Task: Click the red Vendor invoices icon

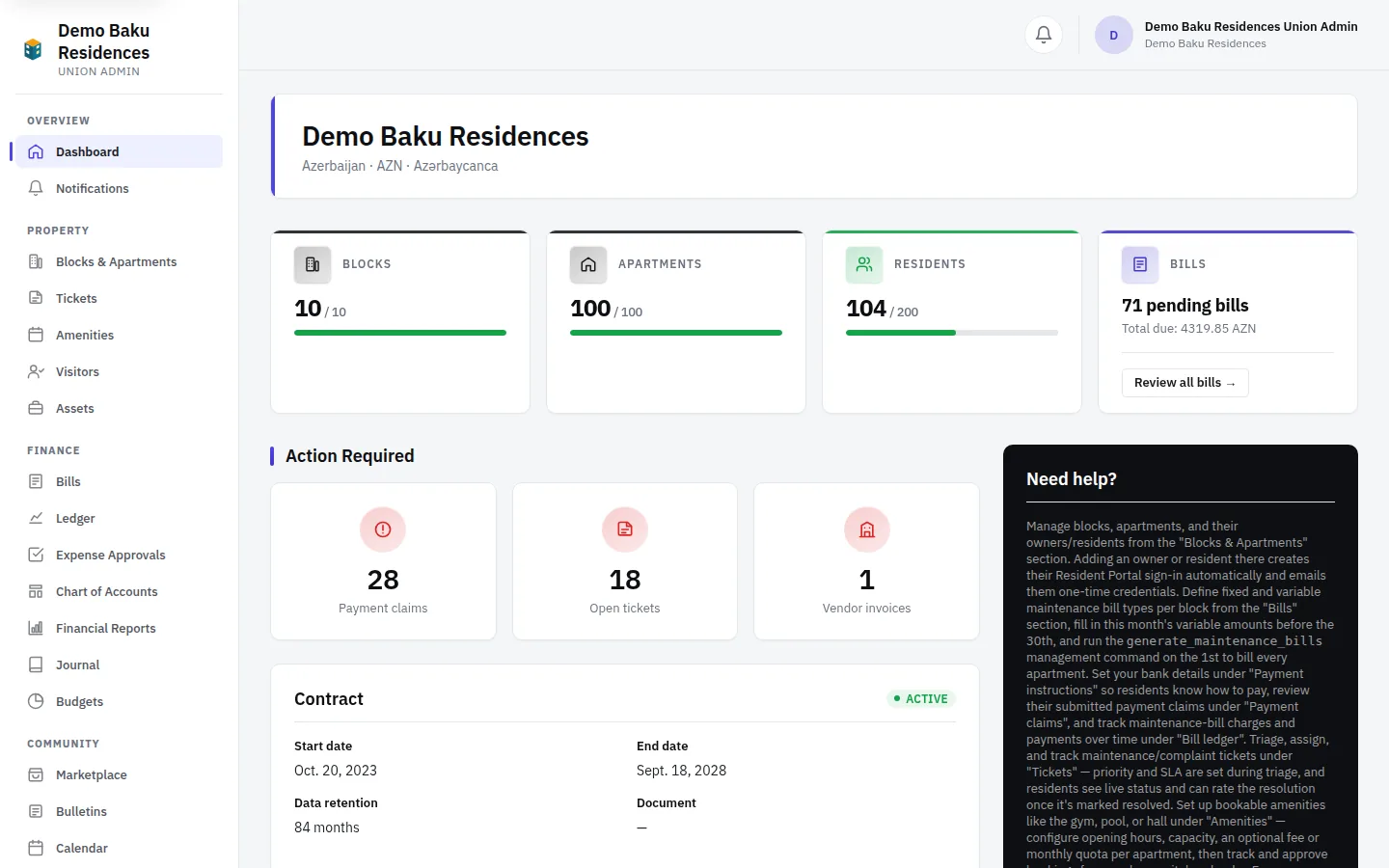Action: pyautogui.click(x=867, y=529)
